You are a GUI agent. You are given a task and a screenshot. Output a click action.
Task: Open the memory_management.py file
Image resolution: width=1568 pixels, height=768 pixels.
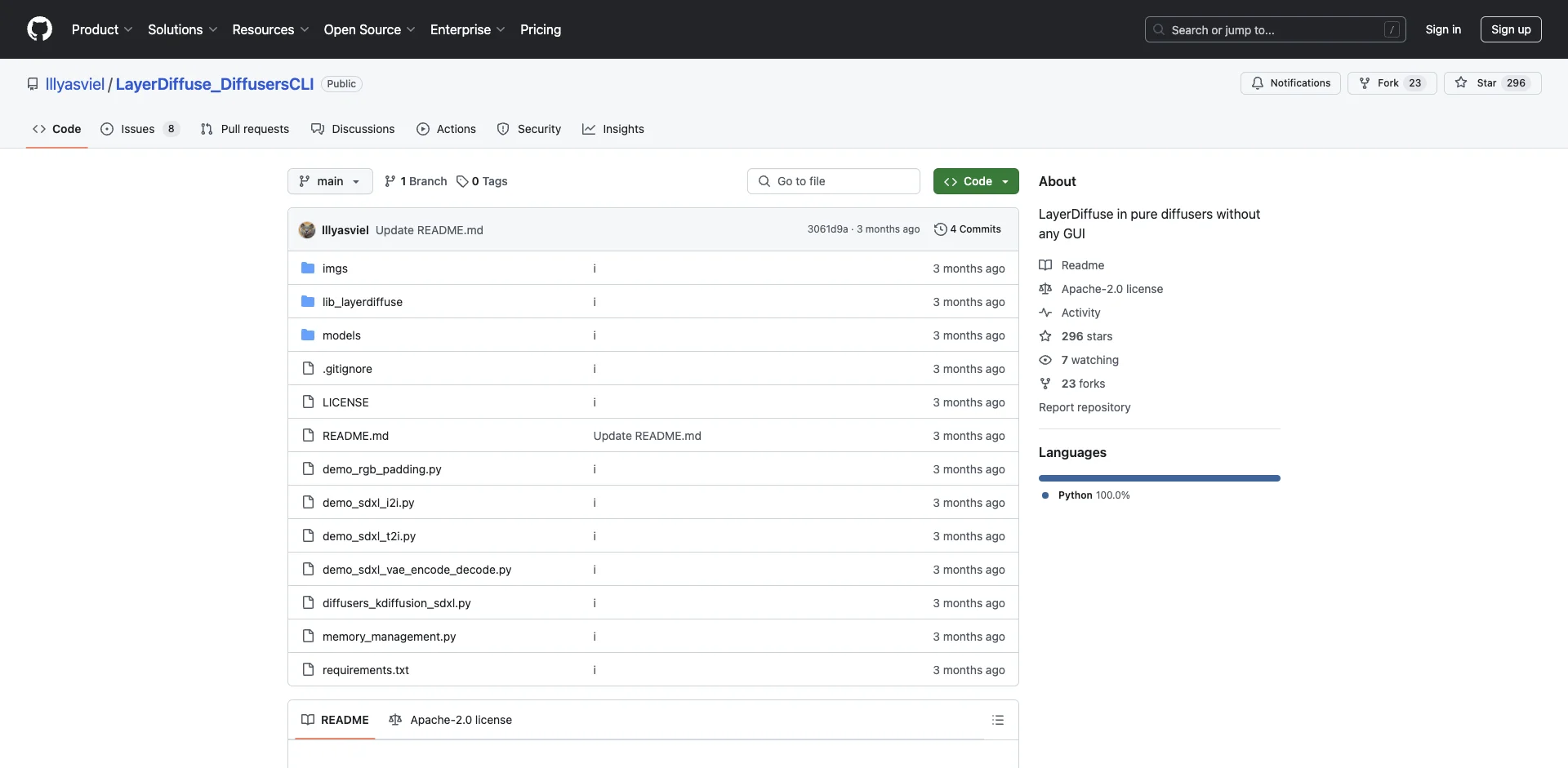390,637
